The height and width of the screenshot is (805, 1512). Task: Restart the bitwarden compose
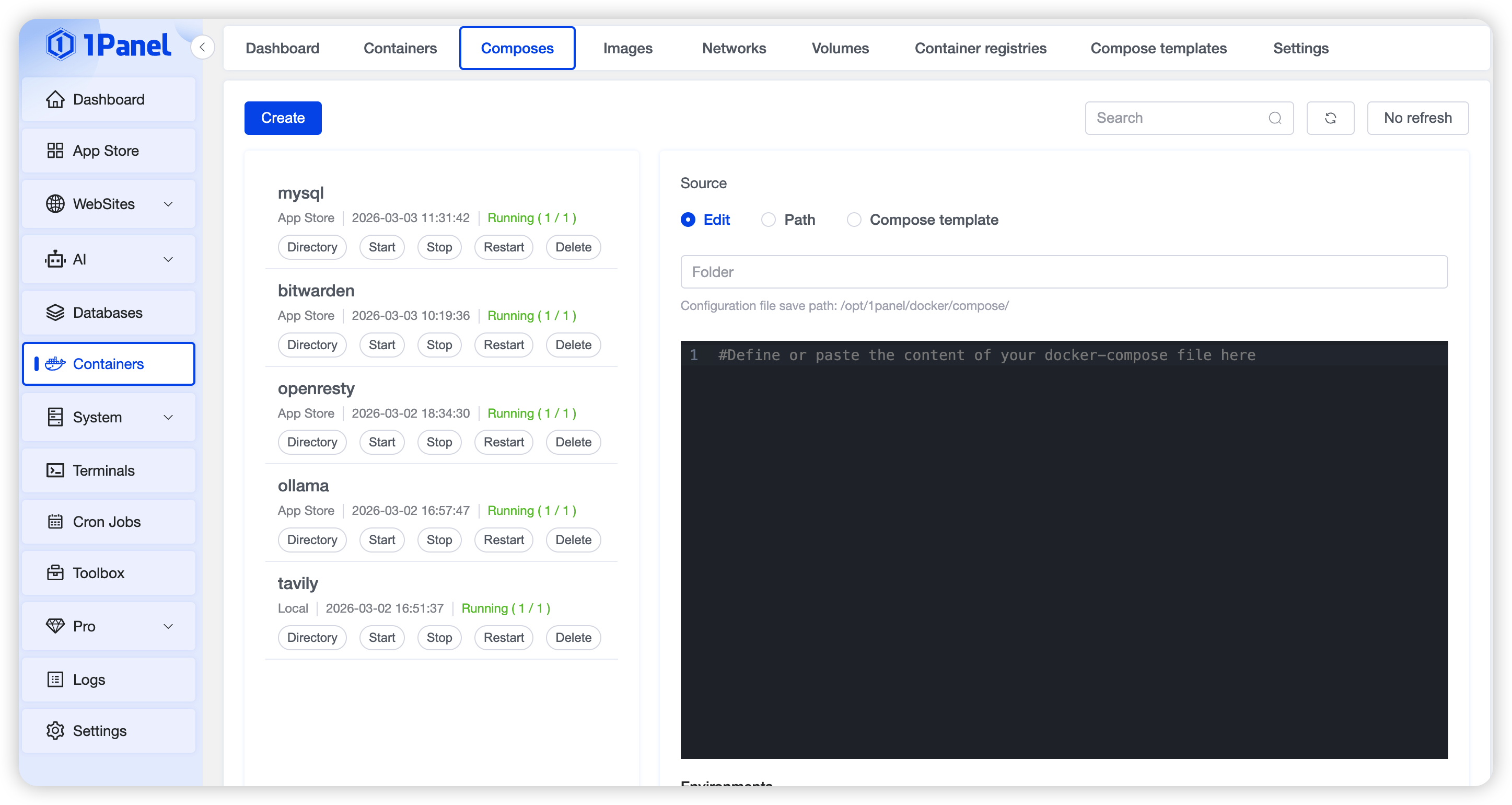tap(504, 344)
